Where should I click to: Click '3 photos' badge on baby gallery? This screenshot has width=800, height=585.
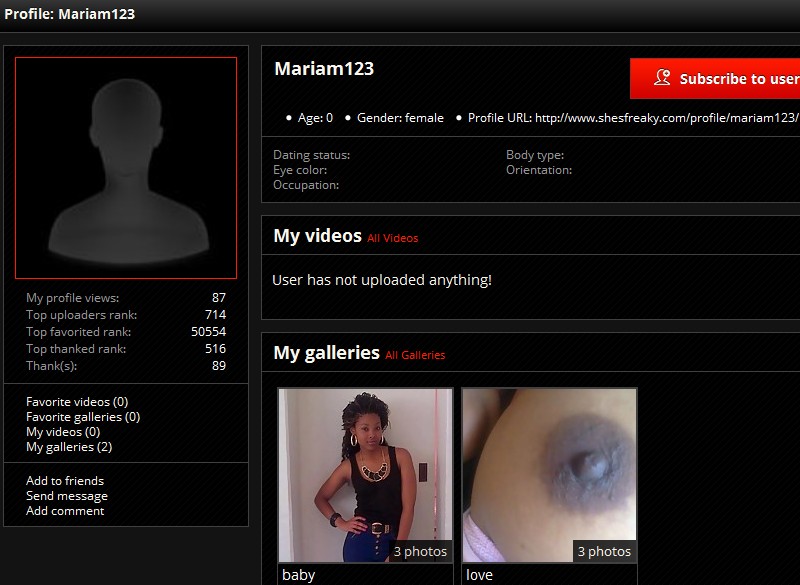pos(420,551)
